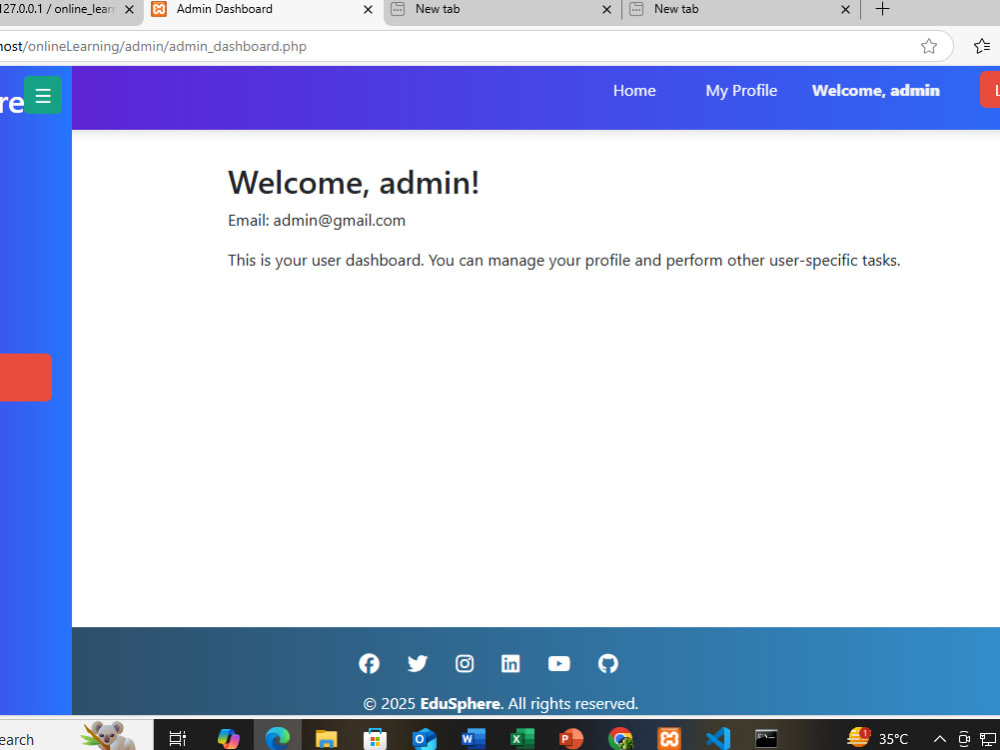Expand the hidden system tray icons chevron
Image resolution: width=1000 pixels, height=750 pixels.
tap(940, 739)
